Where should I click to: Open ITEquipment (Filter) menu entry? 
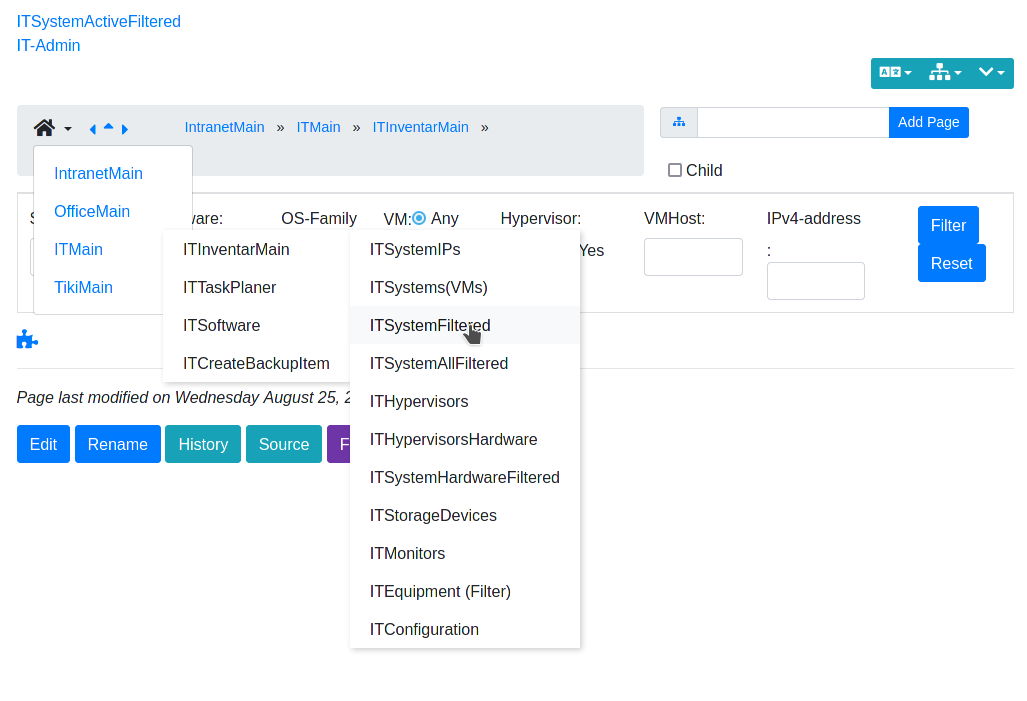(465, 592)
